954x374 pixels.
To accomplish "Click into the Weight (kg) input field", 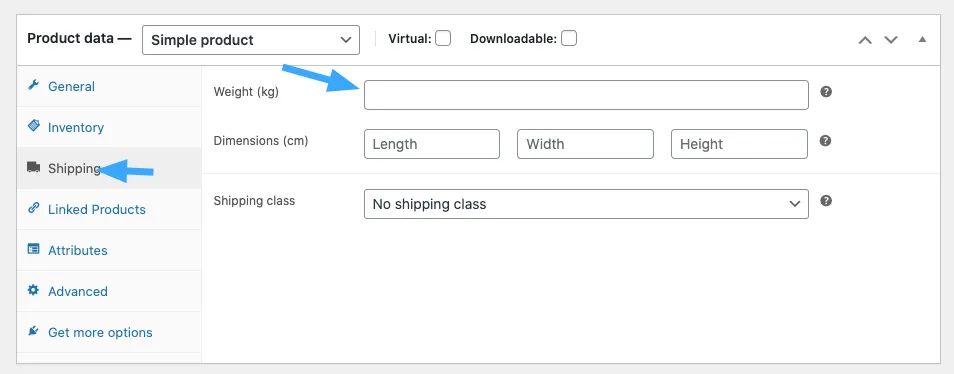I will [x=586, y=95].
